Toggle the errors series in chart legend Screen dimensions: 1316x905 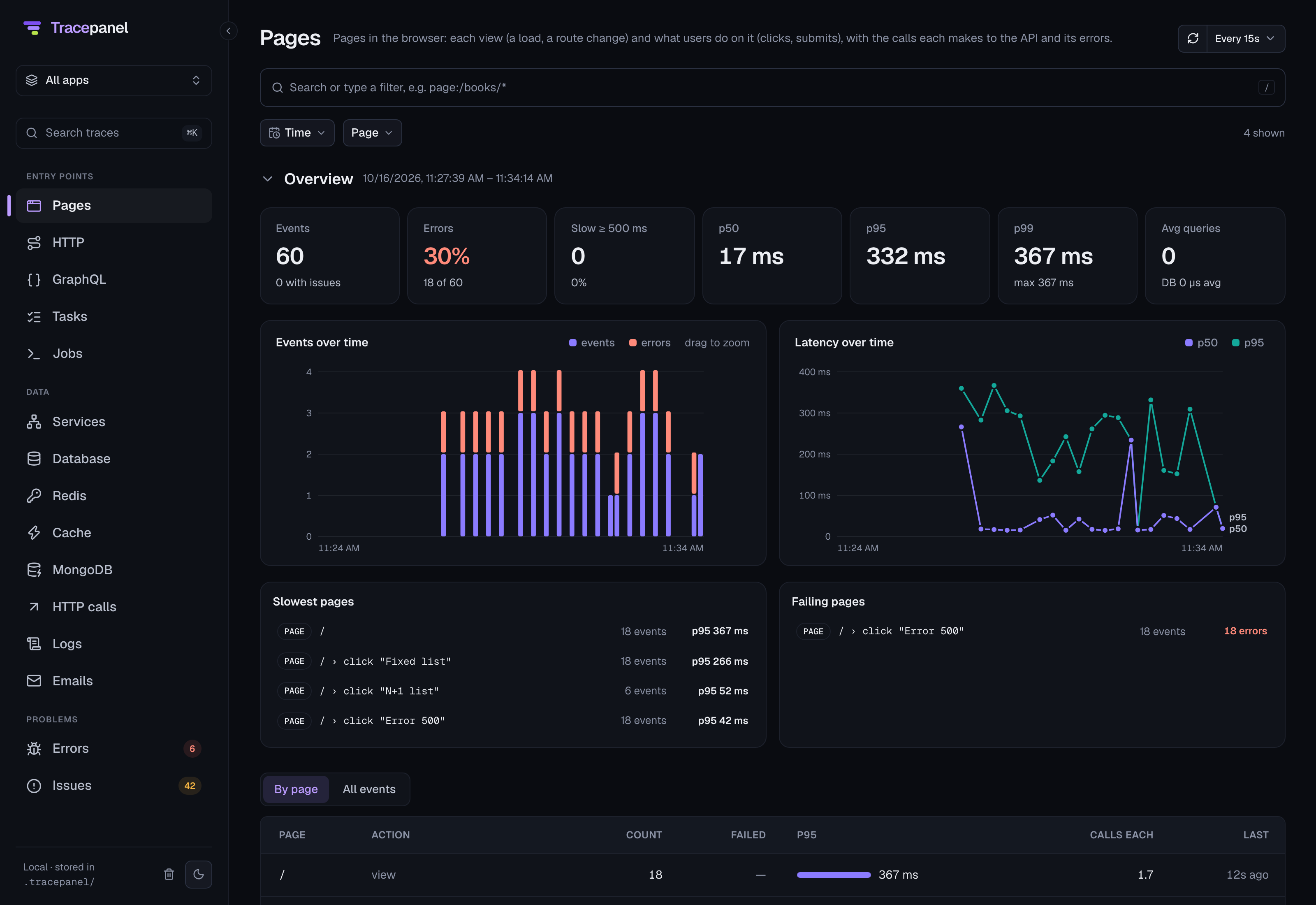pos(649,343)
